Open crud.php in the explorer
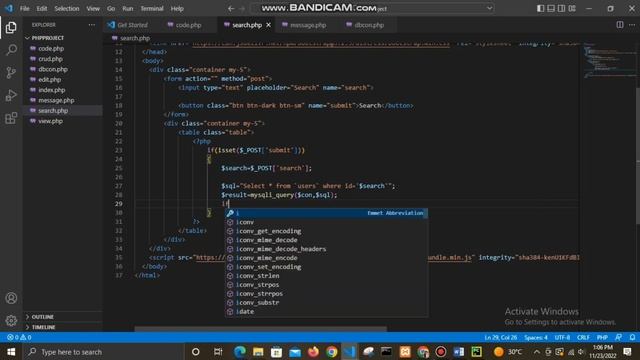Image resolution: width=640 pixels, height=360 pixels. coord(51,59)
